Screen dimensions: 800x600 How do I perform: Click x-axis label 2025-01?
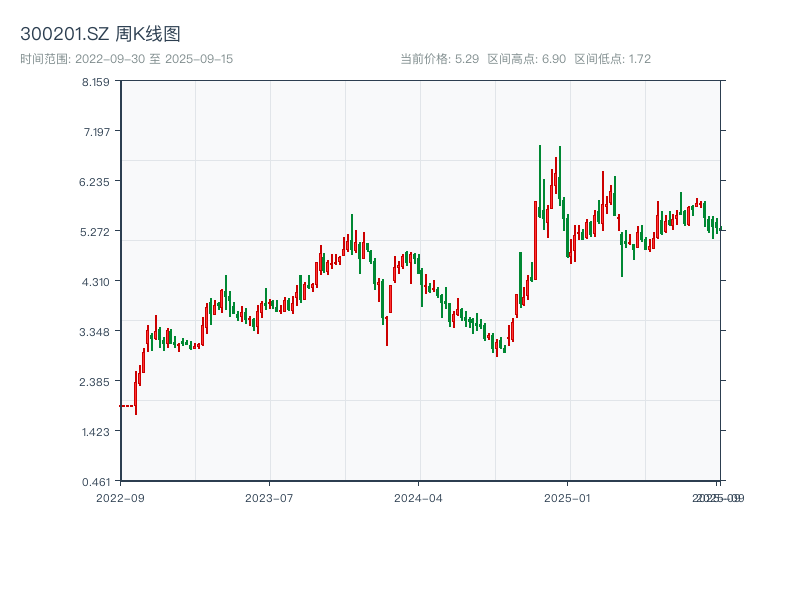[x=567, y=498]
